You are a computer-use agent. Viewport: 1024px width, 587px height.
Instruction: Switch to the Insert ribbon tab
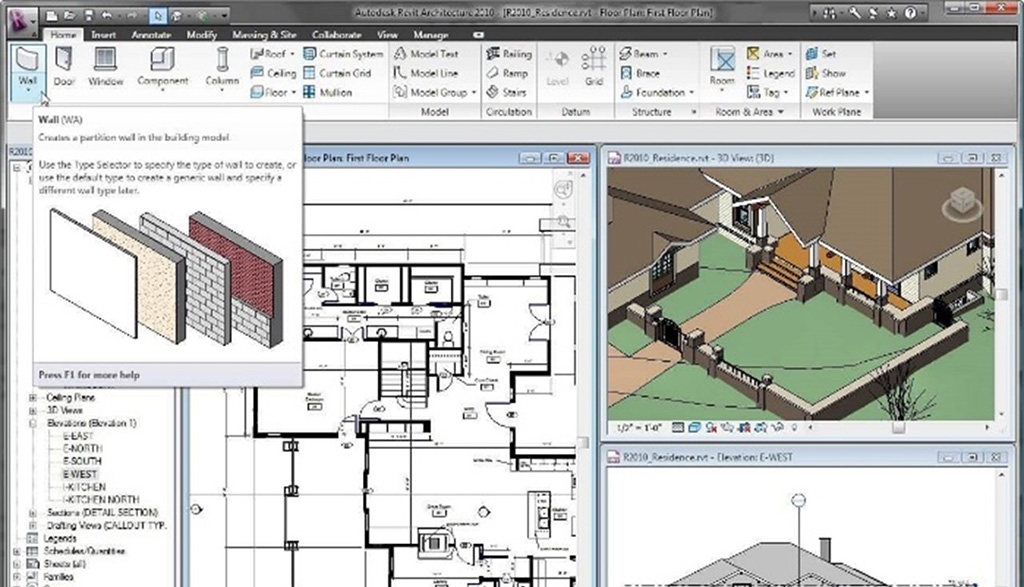coord(103,35)
